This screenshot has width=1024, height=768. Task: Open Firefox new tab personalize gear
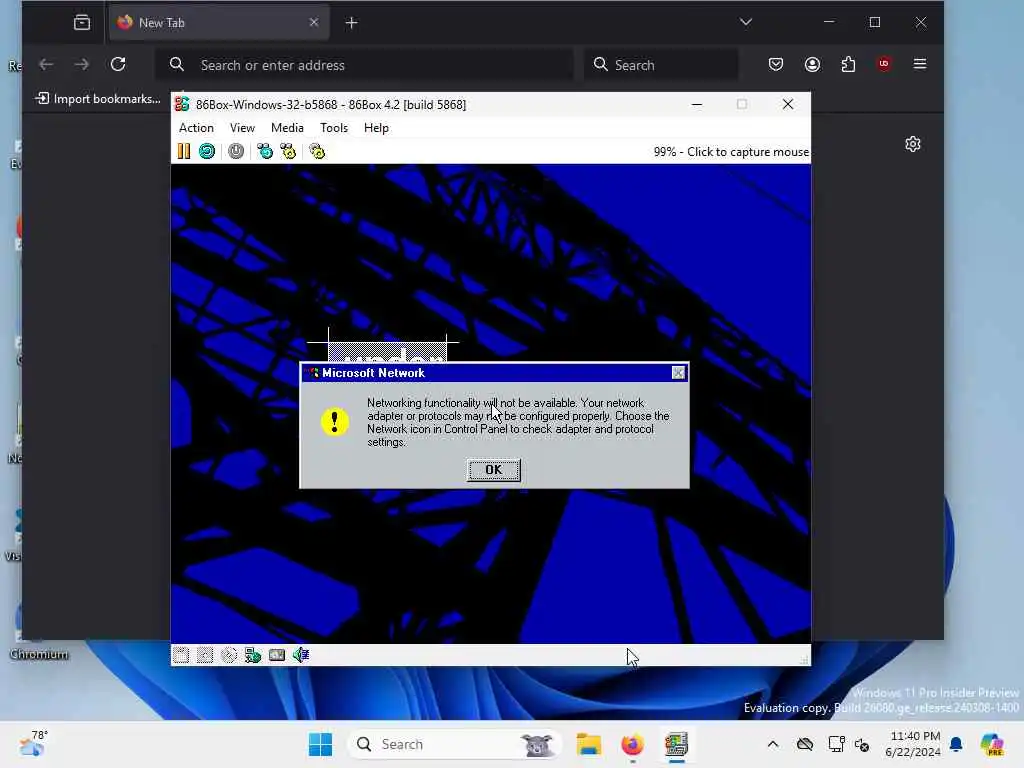point(913,144)
